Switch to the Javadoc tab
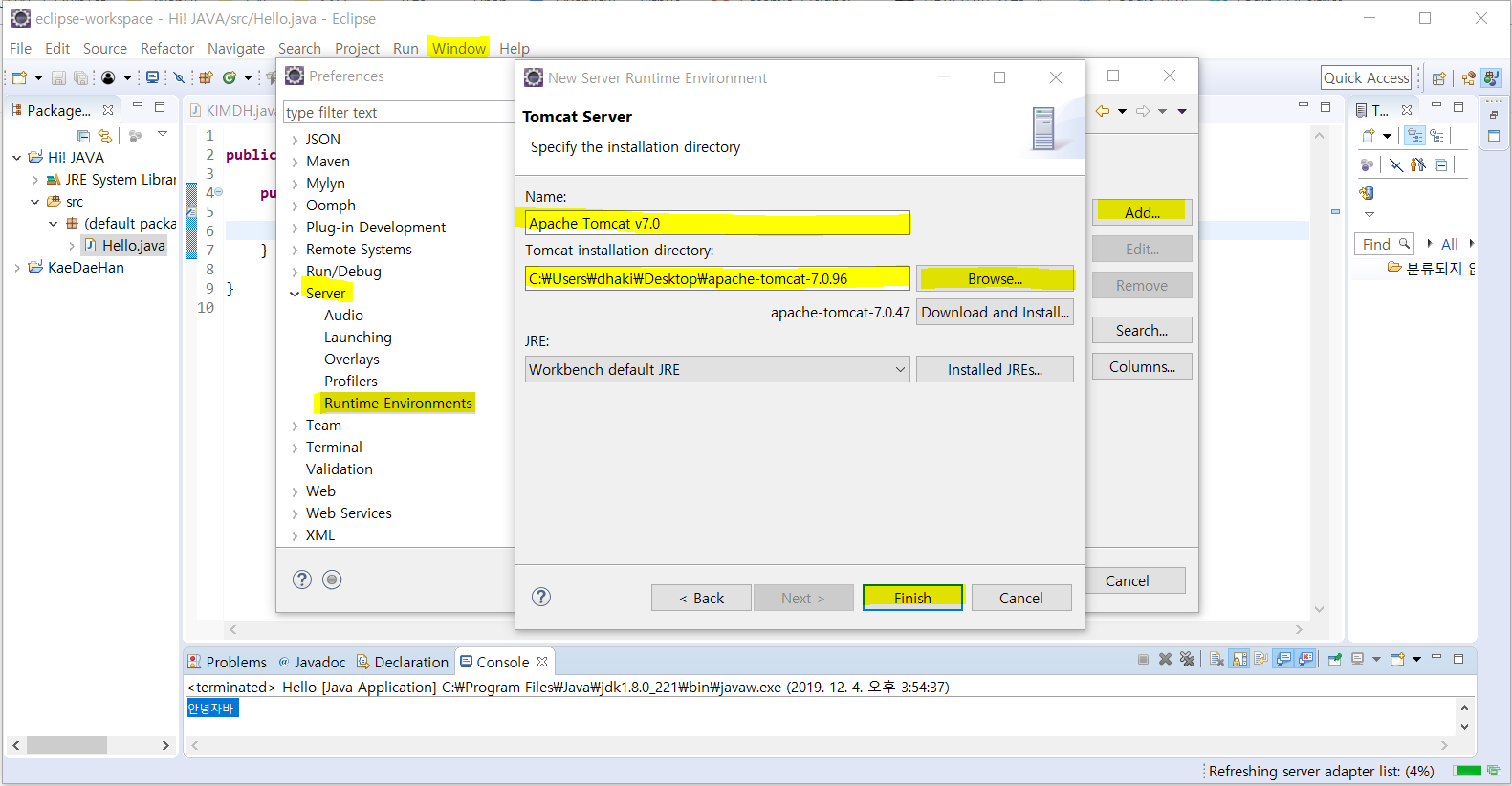The width and height of the screenshot is (1512, 786). click(312, 662)
